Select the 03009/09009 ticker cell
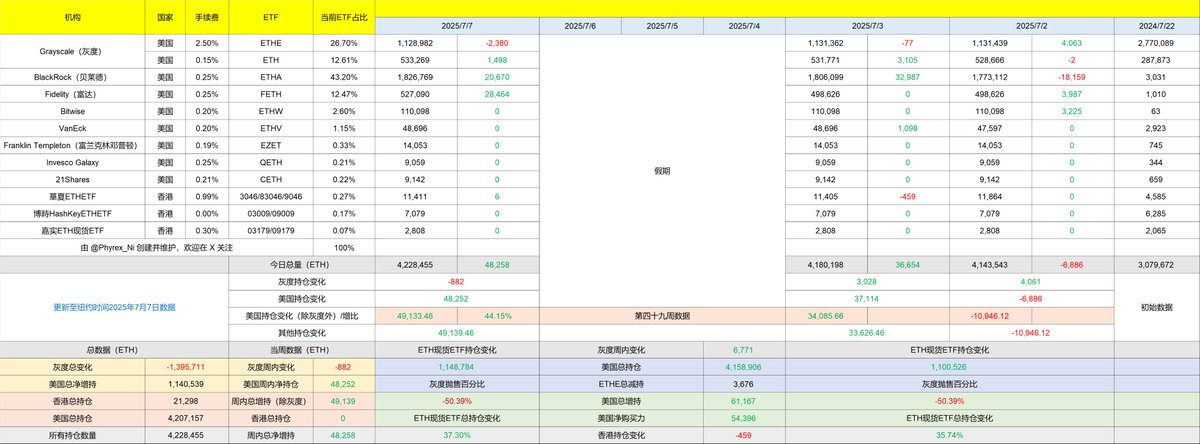This screenshot has height=444, width=1200. (x=270, y=213)
